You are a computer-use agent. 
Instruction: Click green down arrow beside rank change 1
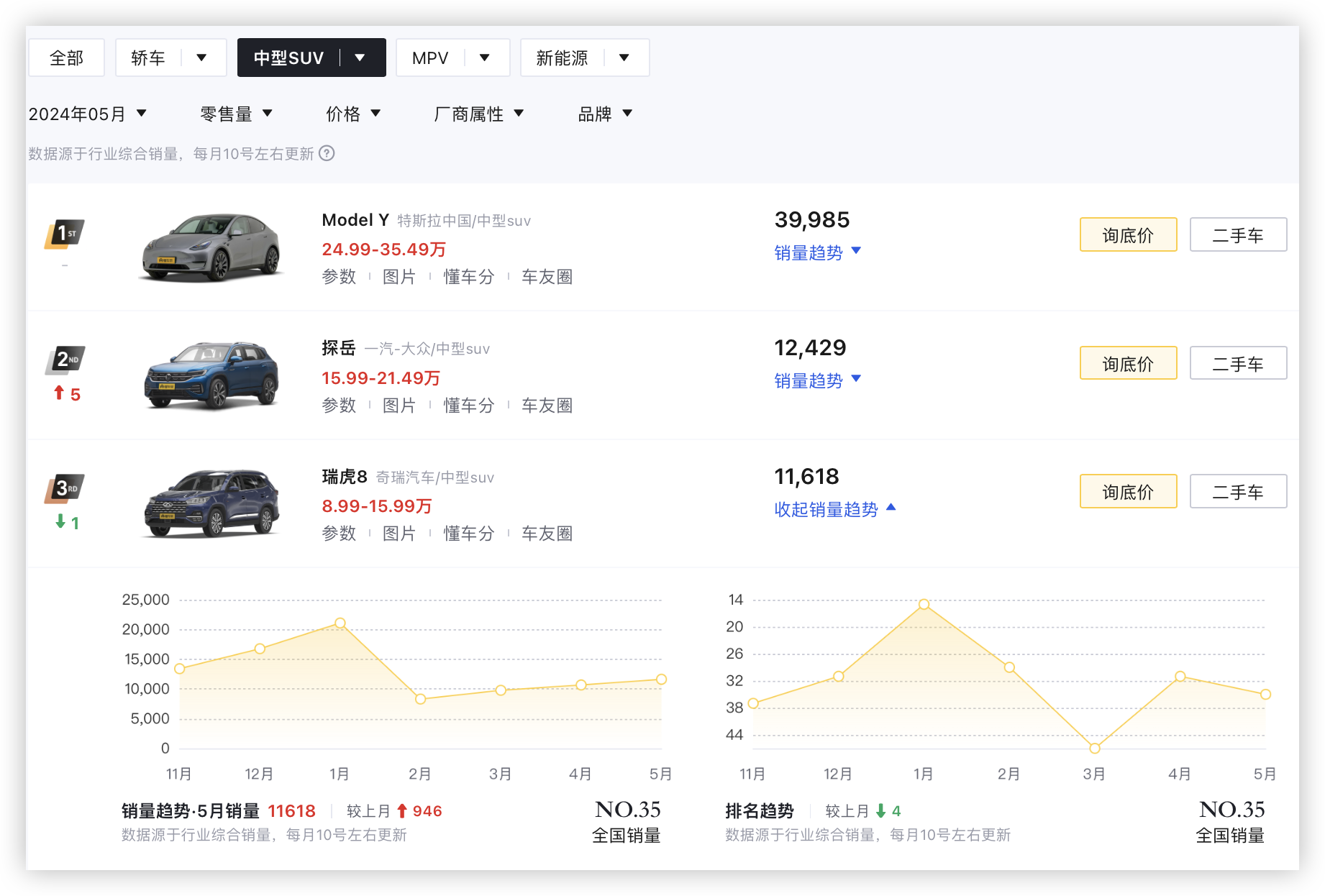click(x=60, y=521)
